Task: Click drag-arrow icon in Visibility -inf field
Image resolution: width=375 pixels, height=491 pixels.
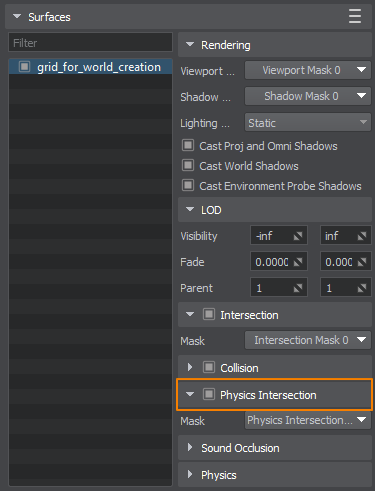Action: tap(298, 236)
